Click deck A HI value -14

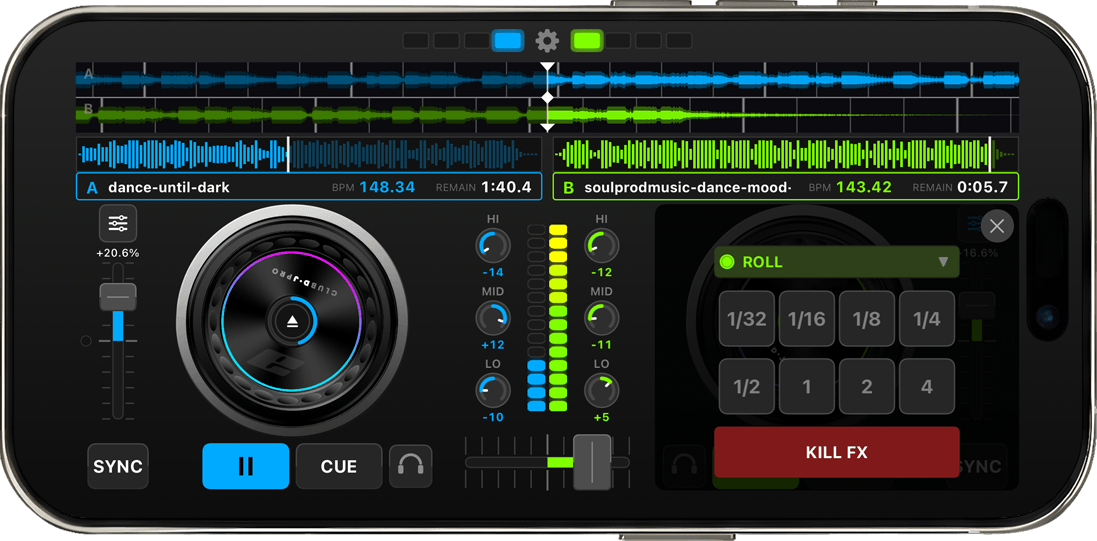493,273
